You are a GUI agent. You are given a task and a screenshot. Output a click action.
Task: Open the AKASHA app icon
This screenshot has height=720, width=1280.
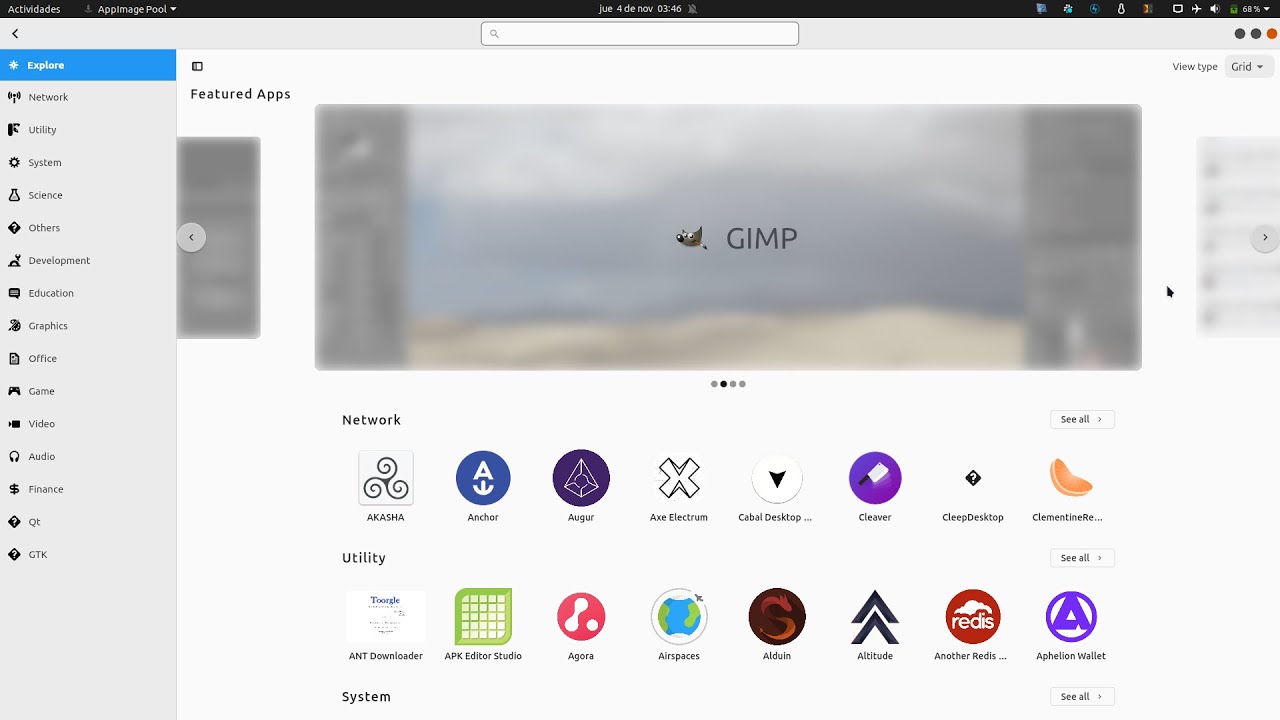pyautogui.click(x=385, y=478)
